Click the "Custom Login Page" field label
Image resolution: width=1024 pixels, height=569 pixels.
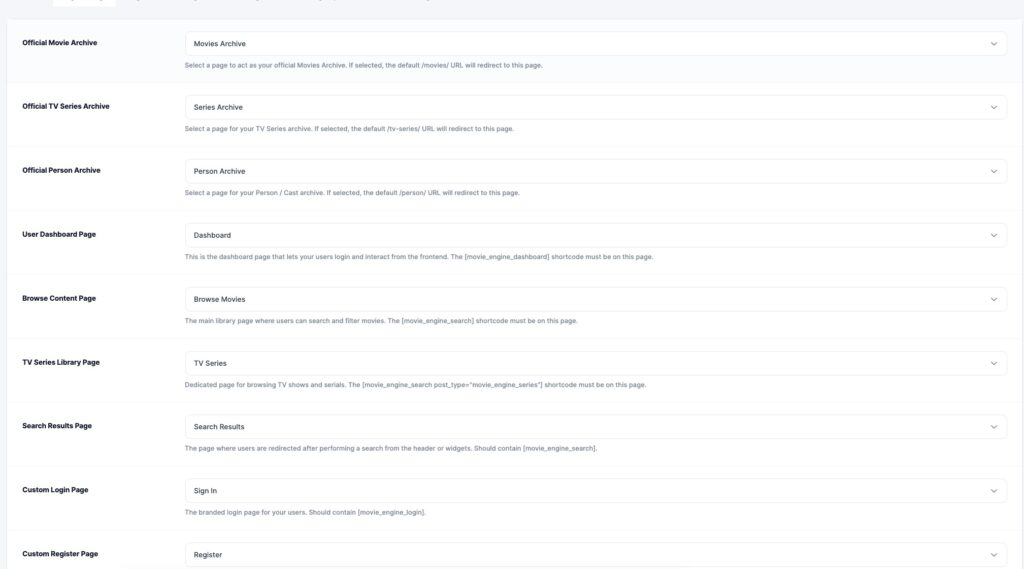(x=55, y=490)
